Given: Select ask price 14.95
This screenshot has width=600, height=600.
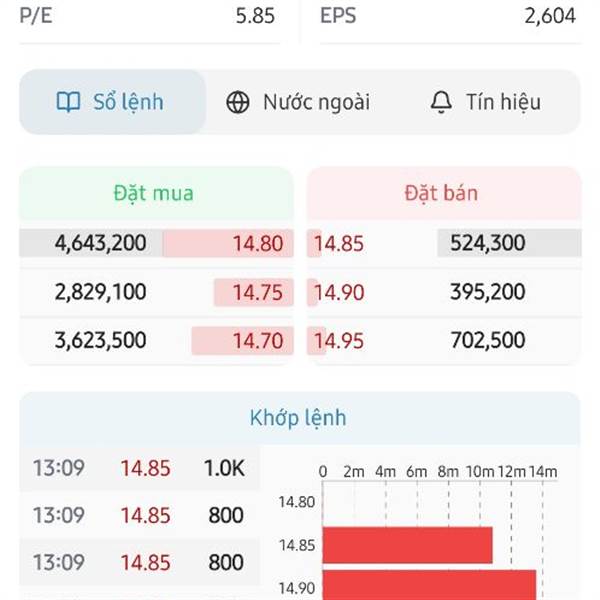Looking at the screenshot, I should 339,340.
